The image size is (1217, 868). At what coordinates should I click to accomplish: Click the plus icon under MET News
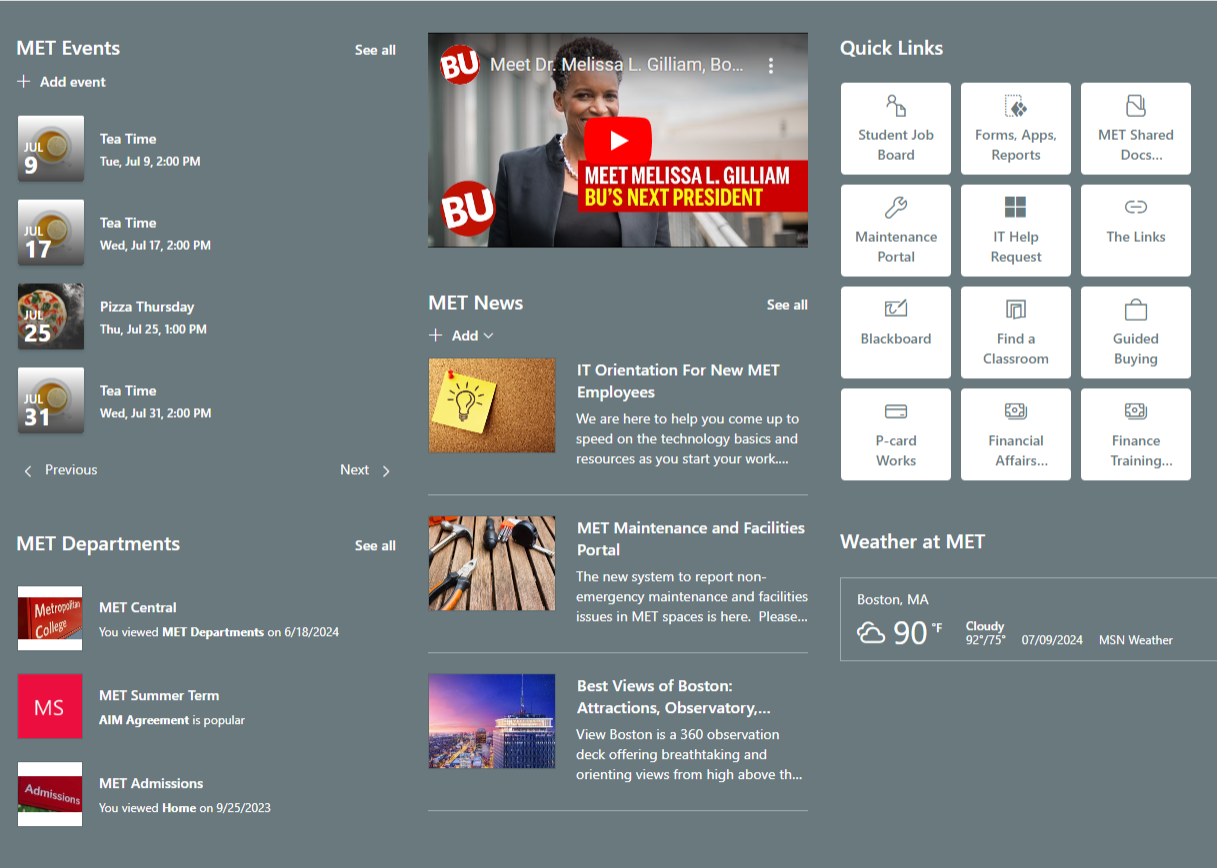coord(435,336)
